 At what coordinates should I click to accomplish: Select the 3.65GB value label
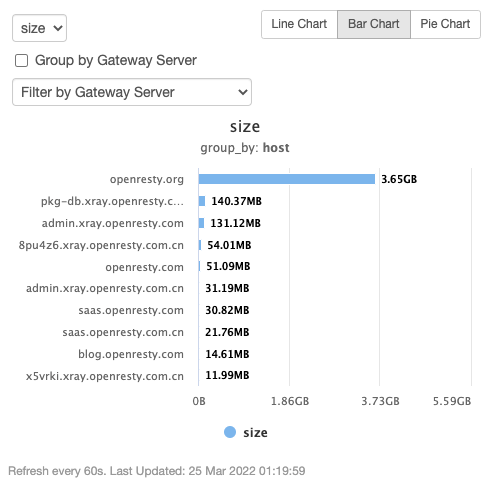[x=399, y=179]
